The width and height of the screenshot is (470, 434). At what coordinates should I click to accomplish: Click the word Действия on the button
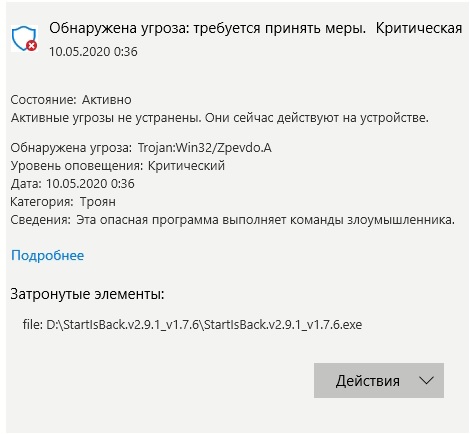(368, 381)
